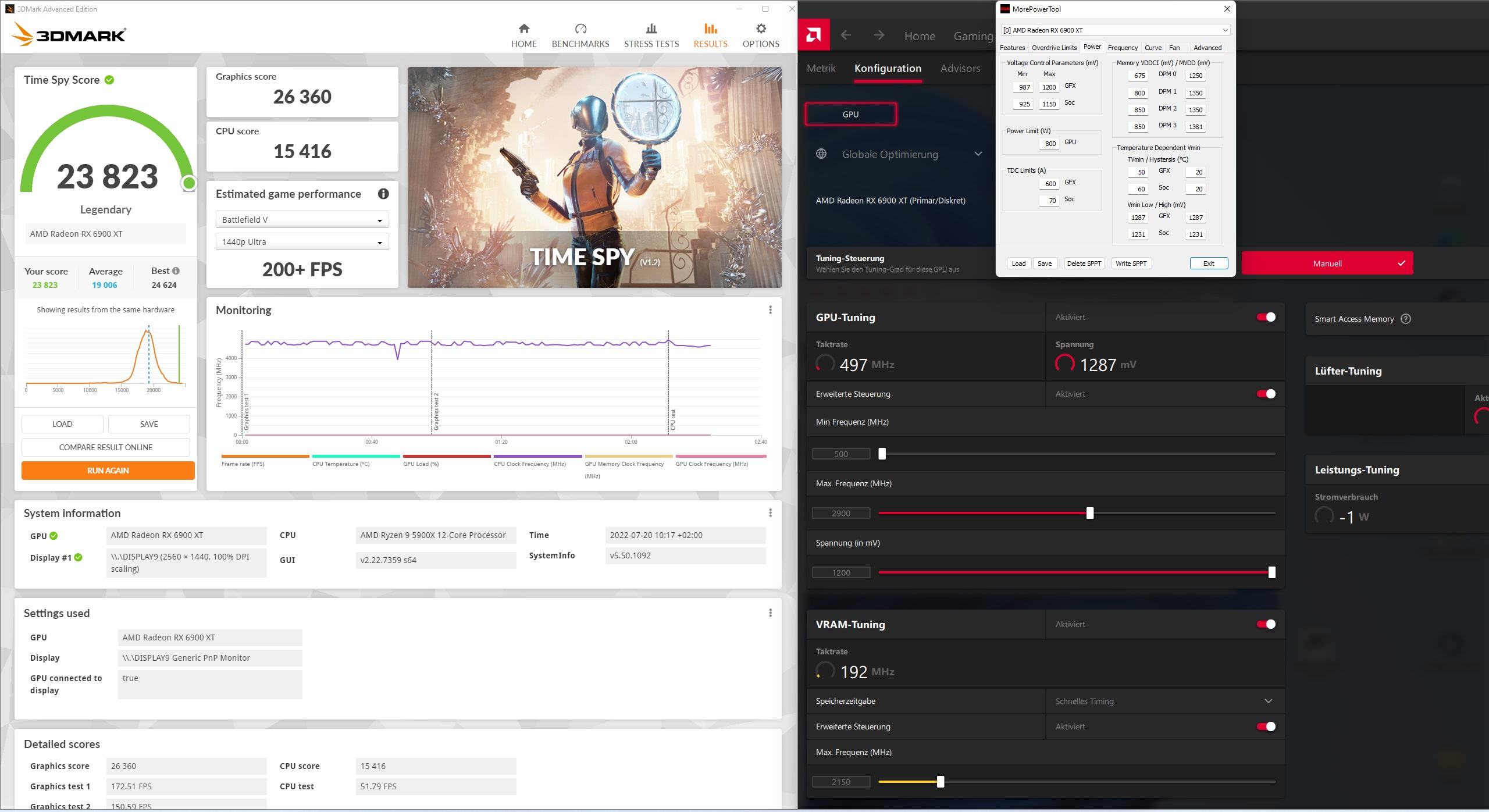
Task: Toggle Erweiterte Steuerung under GPU-Tuning
Action: 1266,394
